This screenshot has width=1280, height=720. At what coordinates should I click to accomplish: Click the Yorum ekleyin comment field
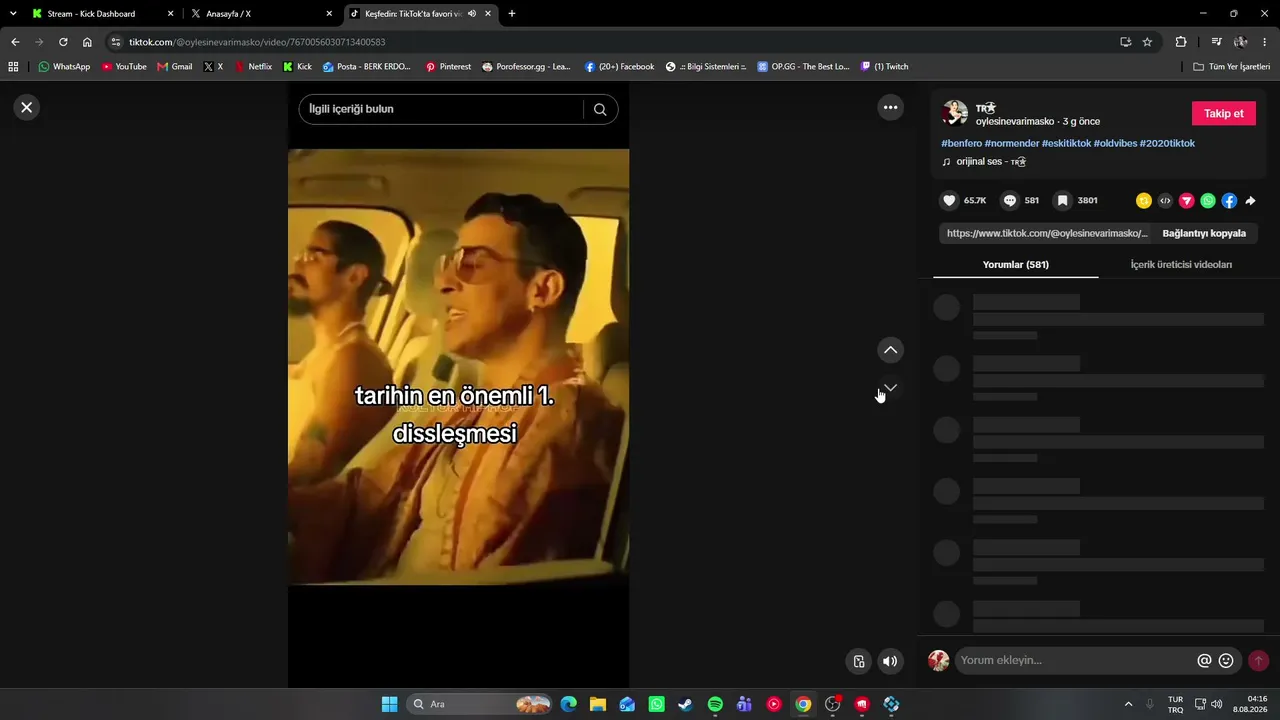pyautogui.click(x=1075, y=660)
